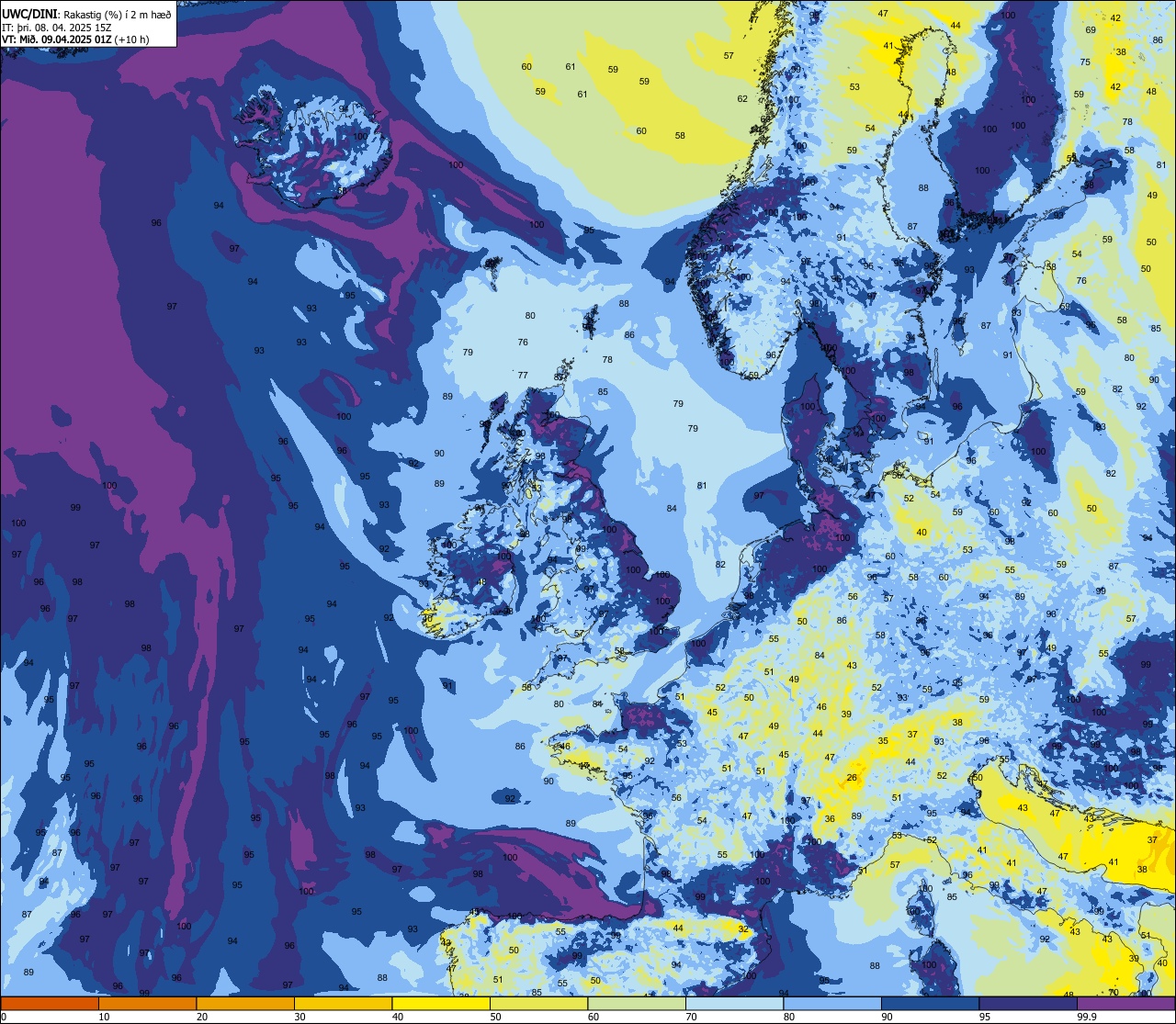Click the 95–99.9 dark navy legend swatch
This screenshot has height=1024, width=1176.
pos(1028,1004)
